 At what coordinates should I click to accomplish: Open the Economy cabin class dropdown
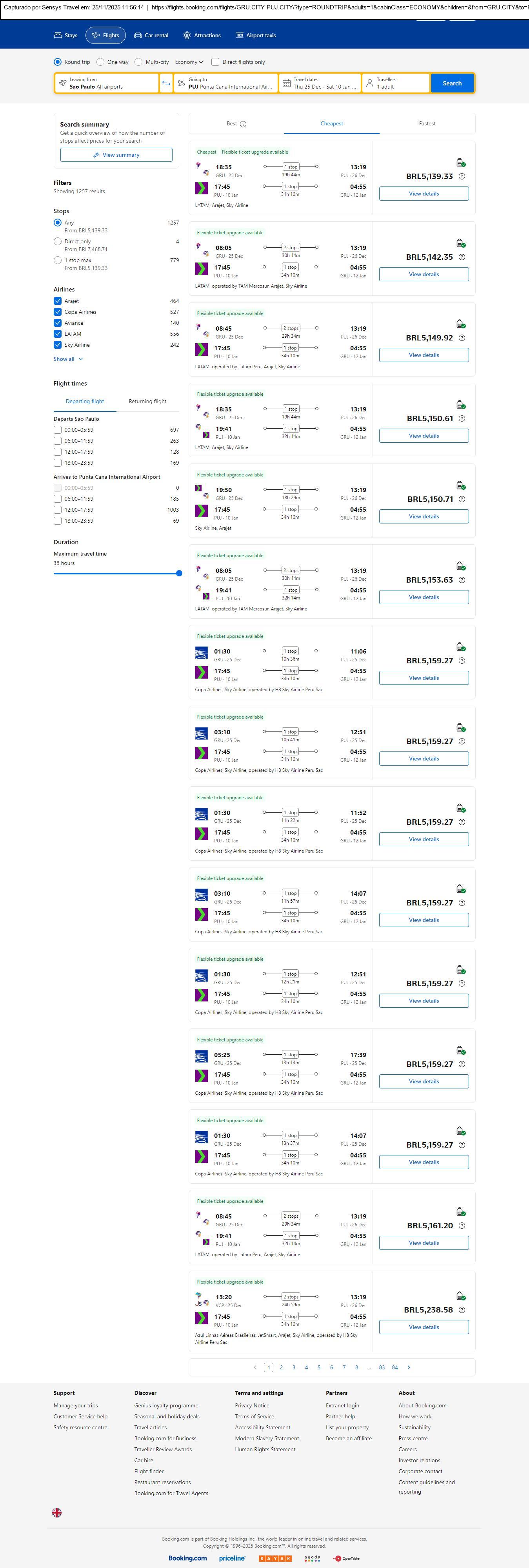(x=189, y=62)
